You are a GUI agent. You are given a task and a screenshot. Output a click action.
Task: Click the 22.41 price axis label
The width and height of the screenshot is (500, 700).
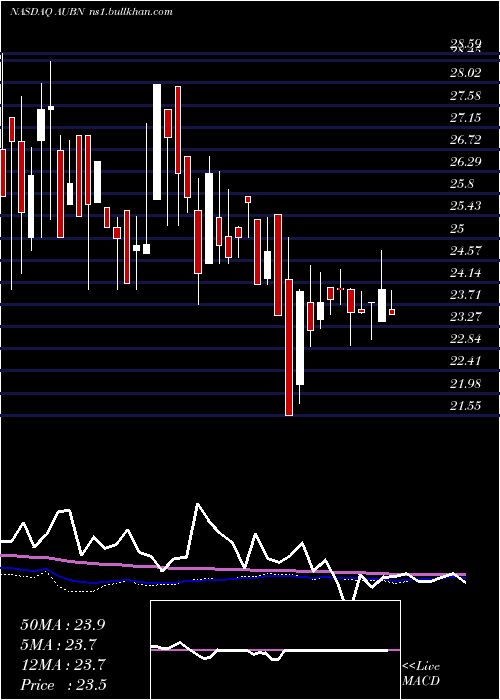tap(466, 360)
